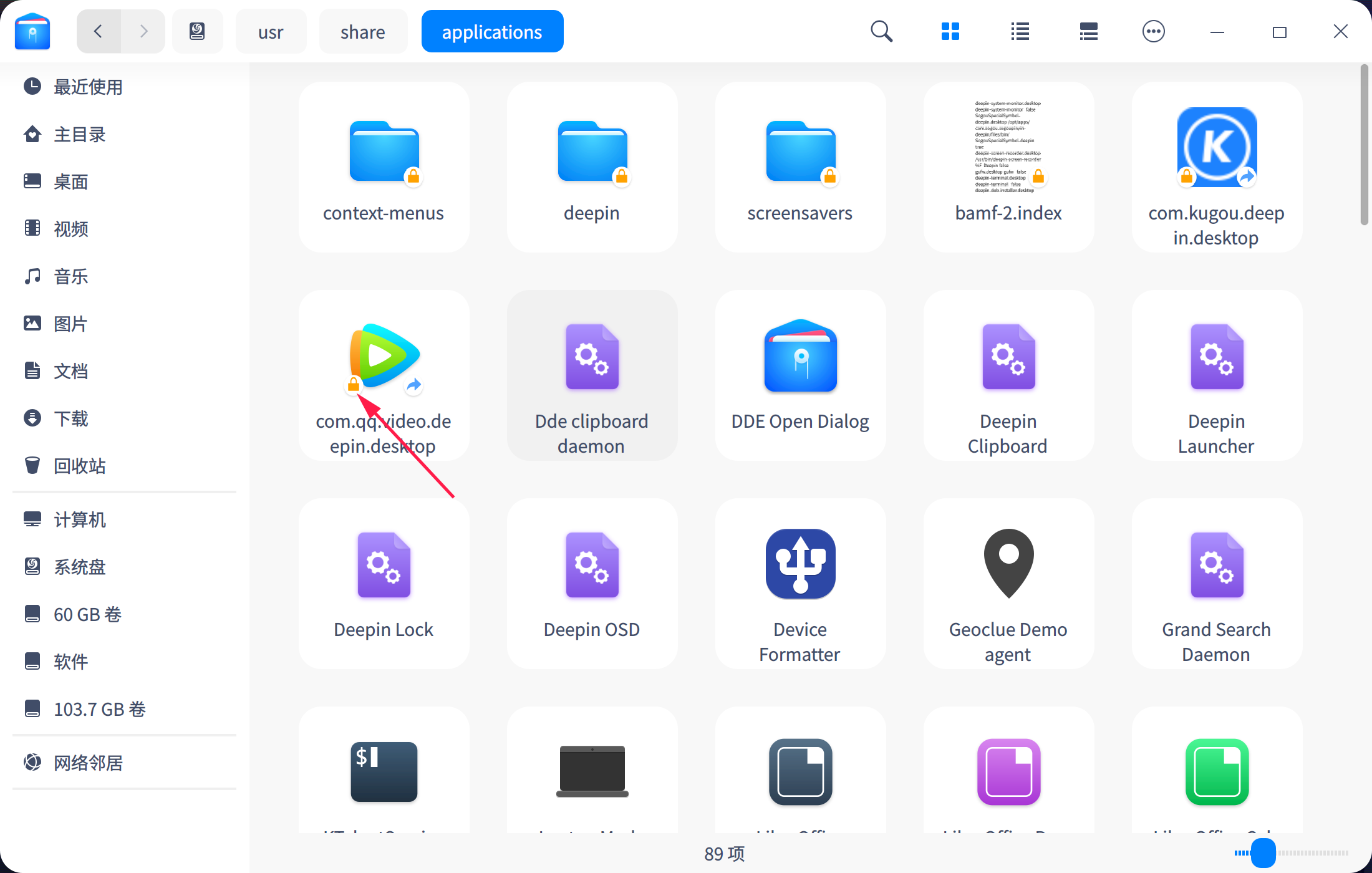
Task: Open 主目录 from the sidebar
Action: [x=79, y=134]
